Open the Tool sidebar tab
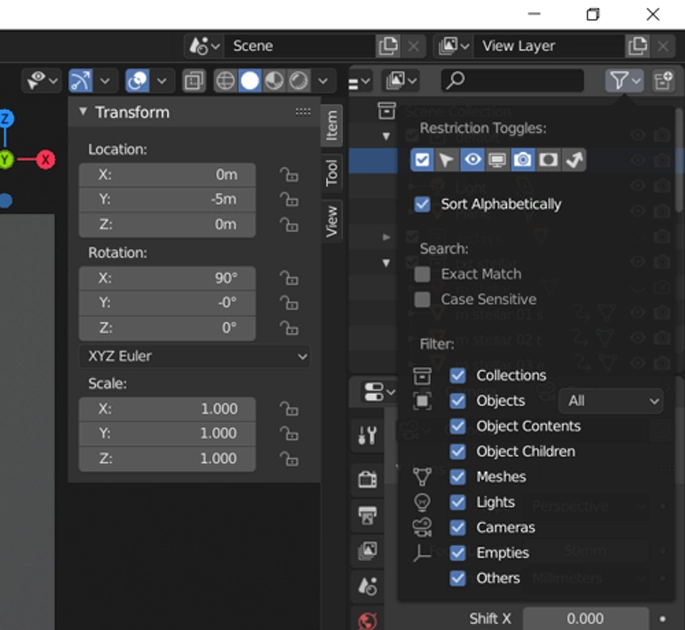Image resolution: width=685 pixels, height=630 pixels. coord(332,173)
